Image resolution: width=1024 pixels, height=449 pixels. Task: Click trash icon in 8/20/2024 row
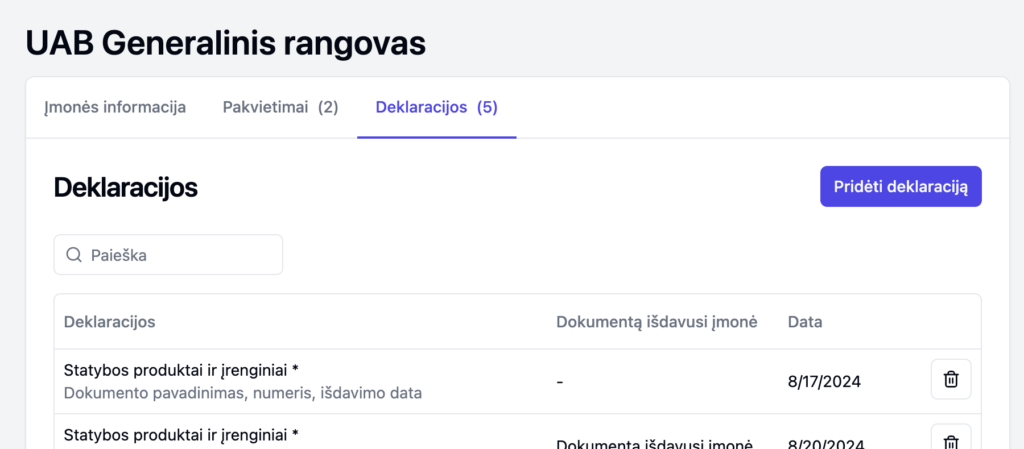(x=951, y=439)
